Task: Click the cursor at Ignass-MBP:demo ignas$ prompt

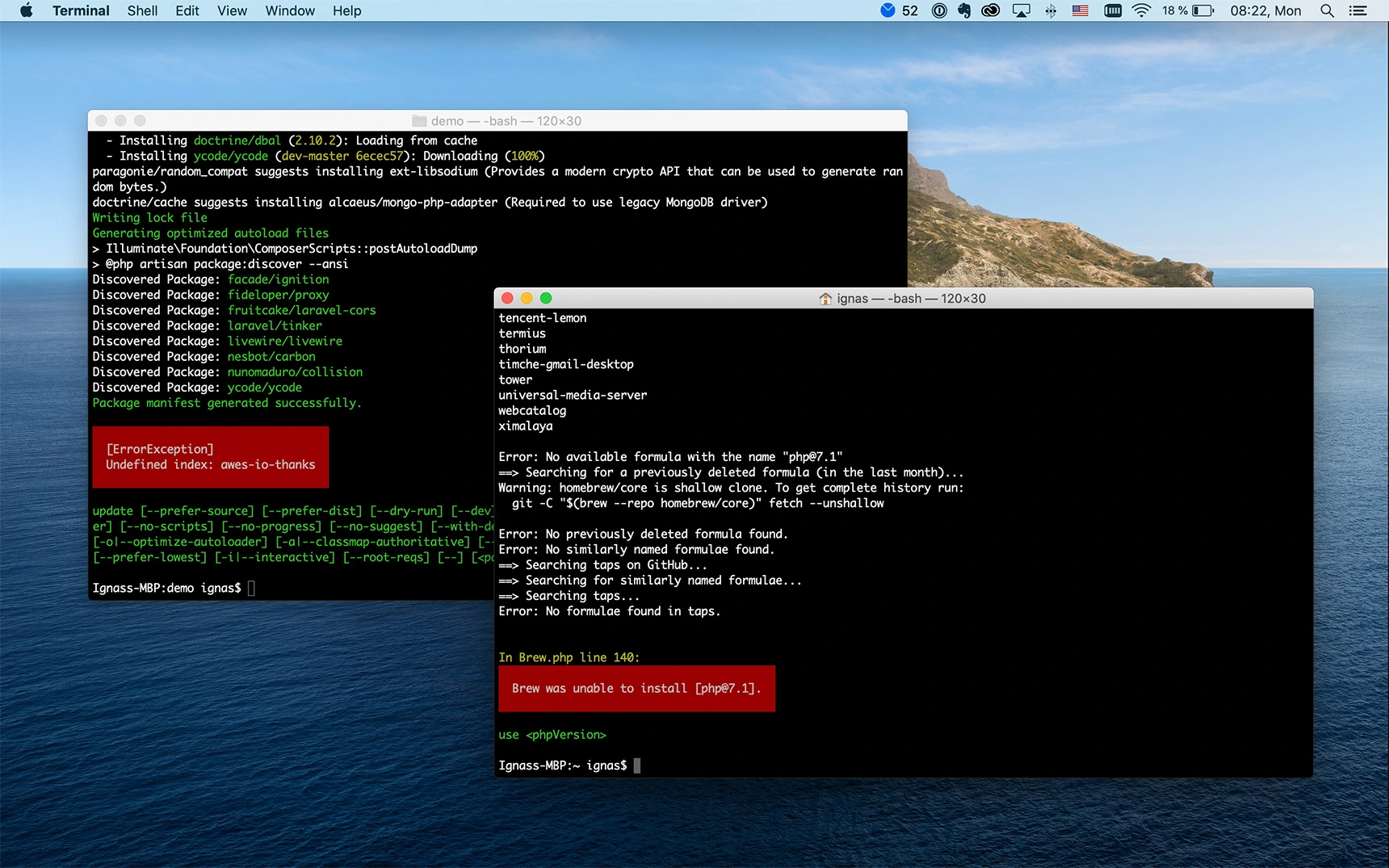Action: click(x=251, y=588)
